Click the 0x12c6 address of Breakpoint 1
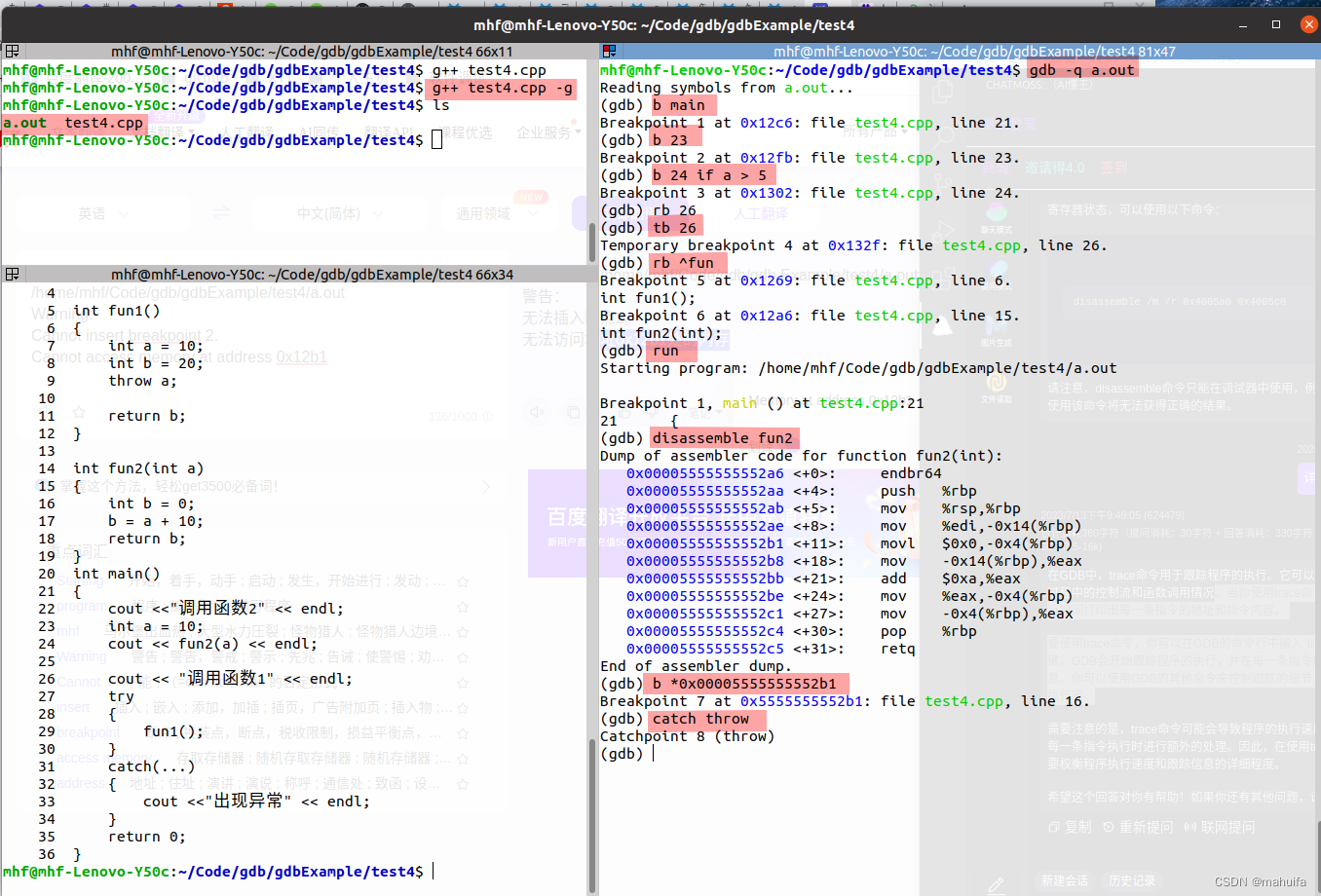The width and height of the screenshot is (1321, 896). [767, 123]
